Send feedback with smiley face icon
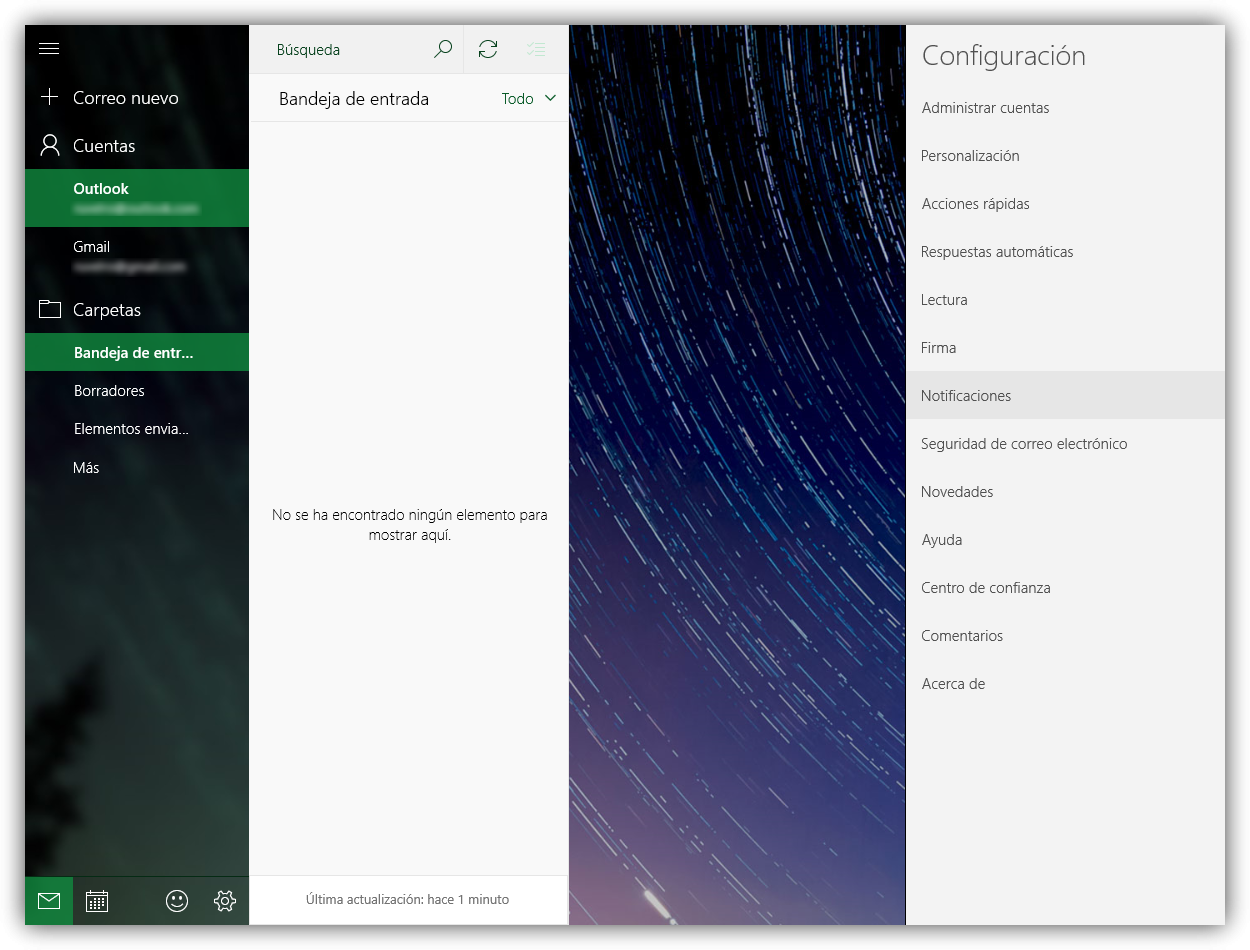This screenshot has height=950, width=1250. pyautogui.click(x=177, y=901)
